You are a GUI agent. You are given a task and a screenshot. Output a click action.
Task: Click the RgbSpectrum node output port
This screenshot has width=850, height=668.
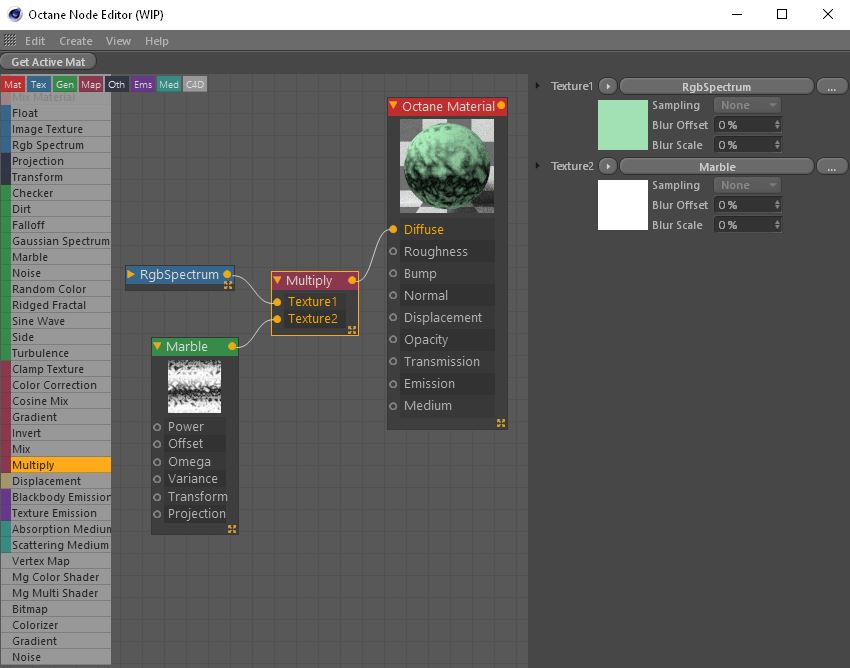click(227, 274)
